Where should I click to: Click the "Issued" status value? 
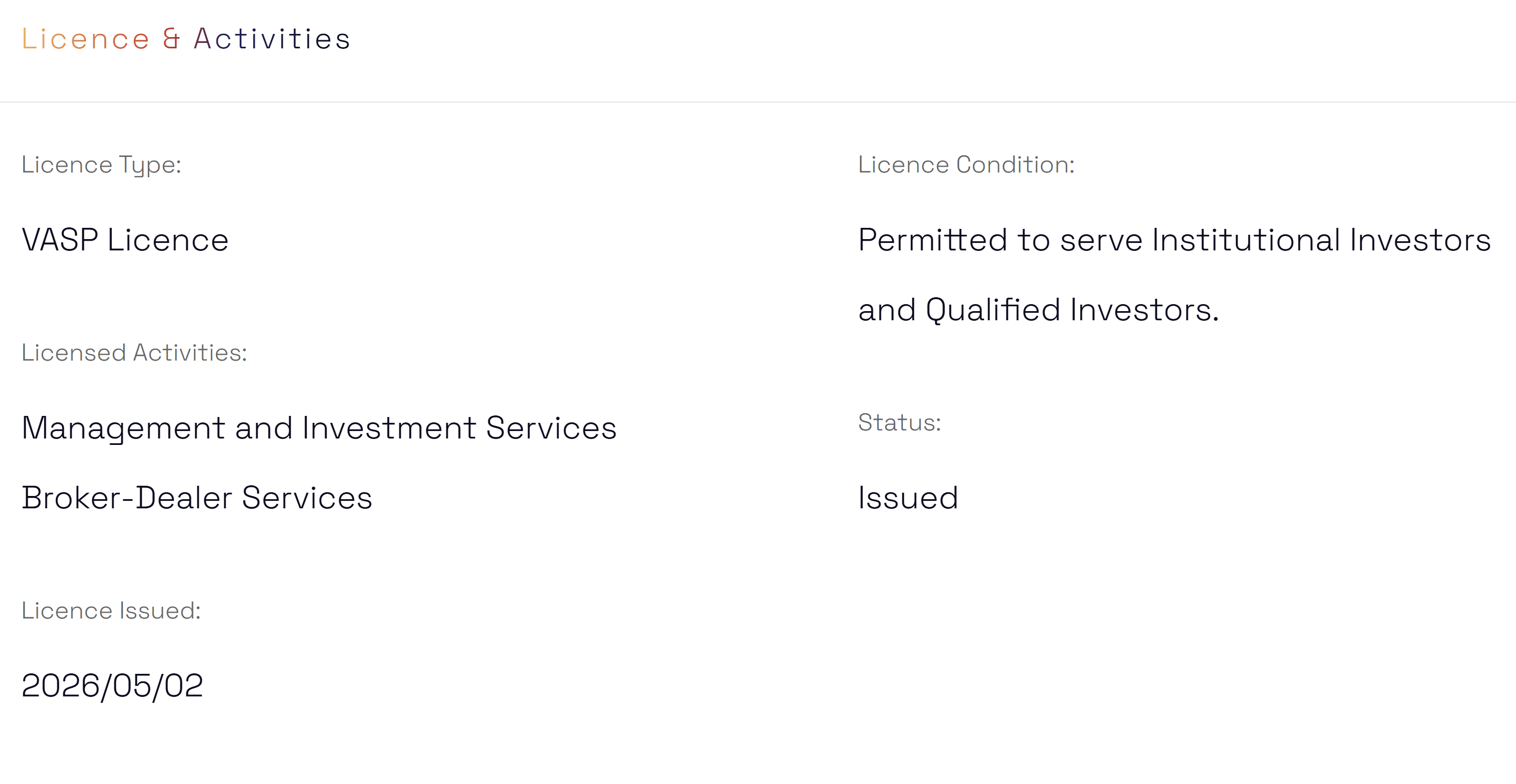(908, 498)
